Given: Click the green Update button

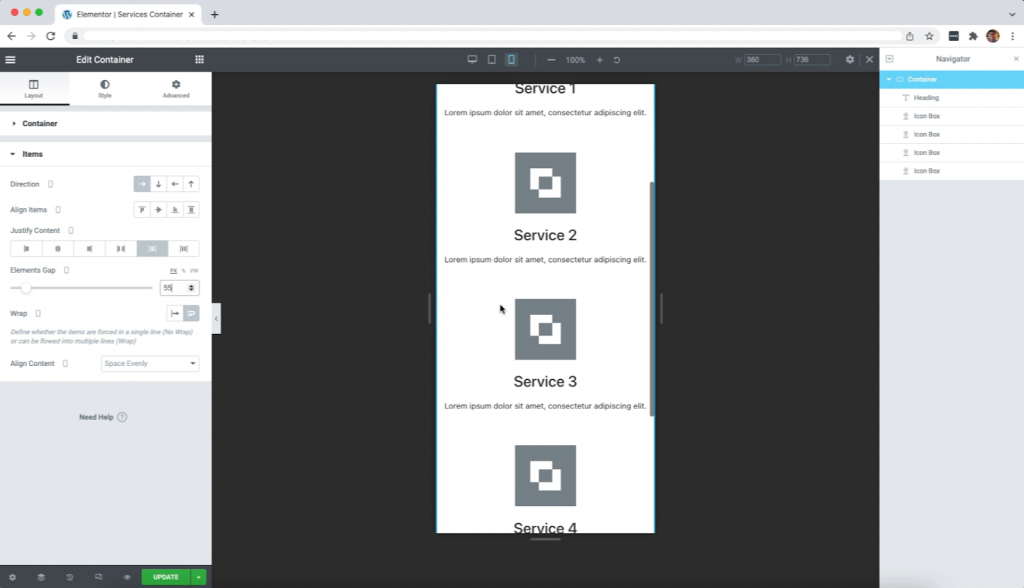Looking at the screenshot, I should [x=165, y=577].
